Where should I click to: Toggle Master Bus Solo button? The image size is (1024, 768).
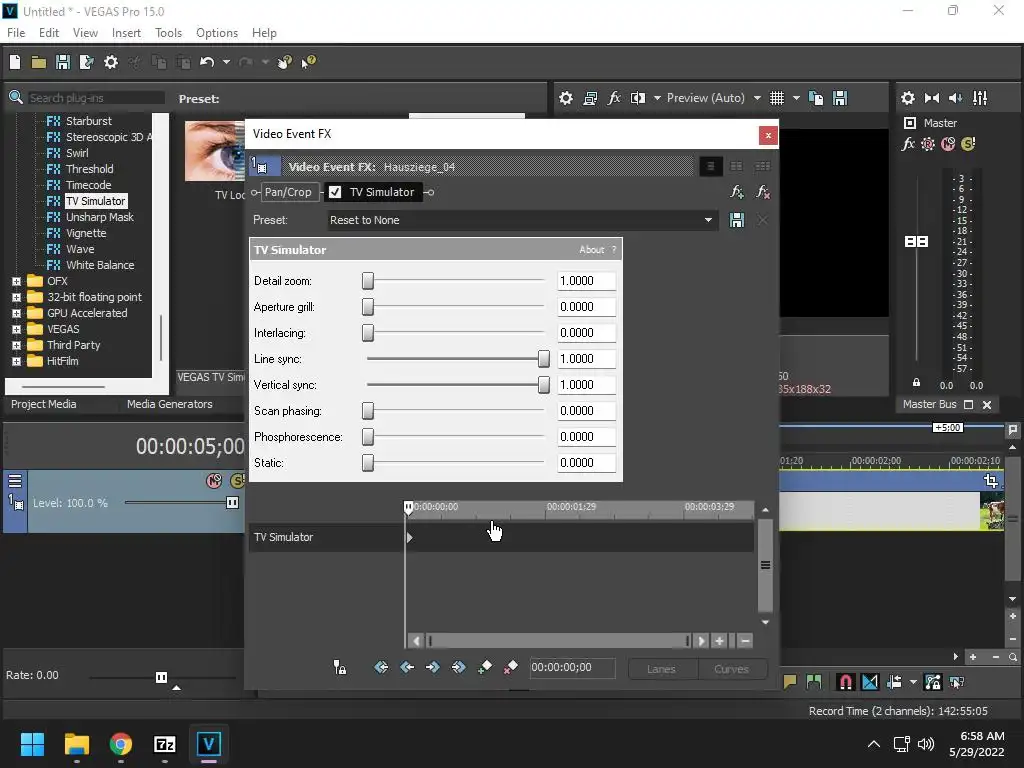coord(968,144)
